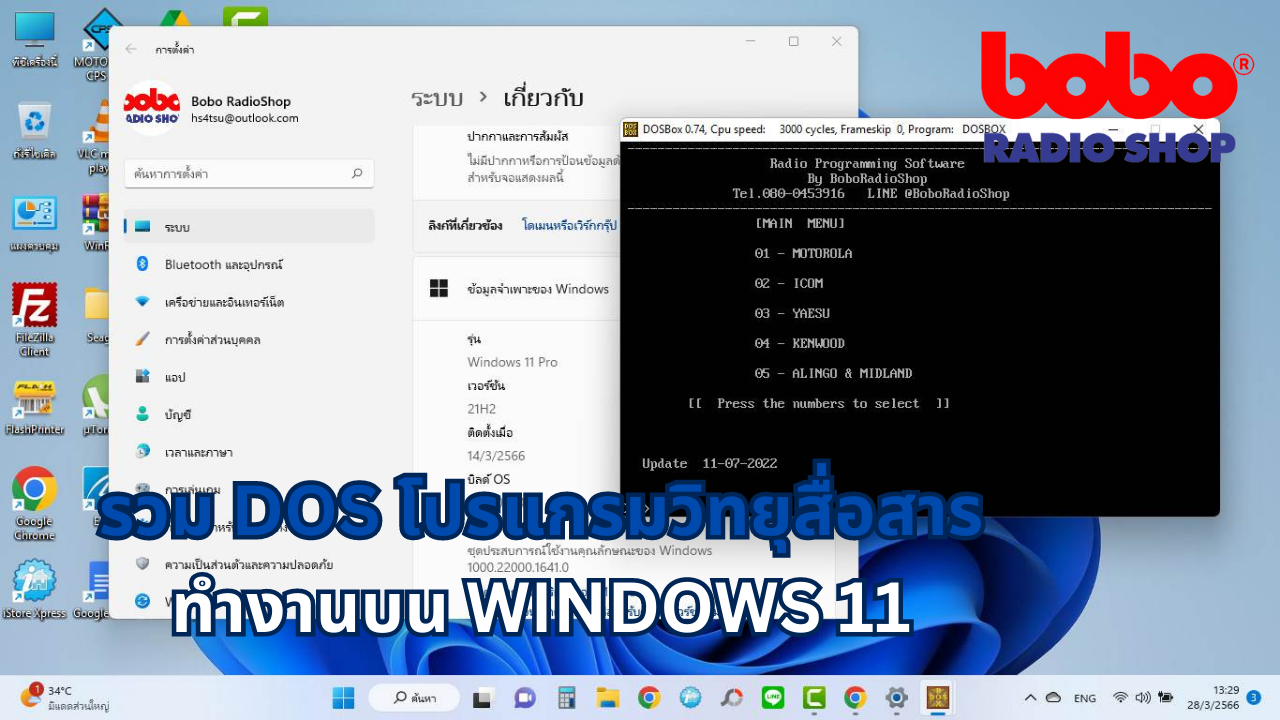Select the พีซีเครื่องนี้ (This PC) desktop icon
The height and width of the screenshot is (720, 1280).
[x=34, y=39]
